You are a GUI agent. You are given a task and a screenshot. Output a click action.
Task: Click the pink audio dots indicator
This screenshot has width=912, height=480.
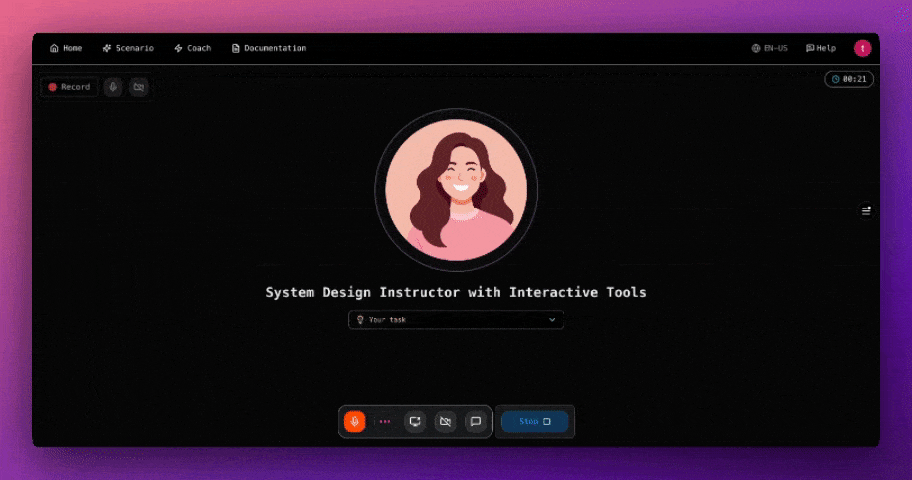point(385,422)
